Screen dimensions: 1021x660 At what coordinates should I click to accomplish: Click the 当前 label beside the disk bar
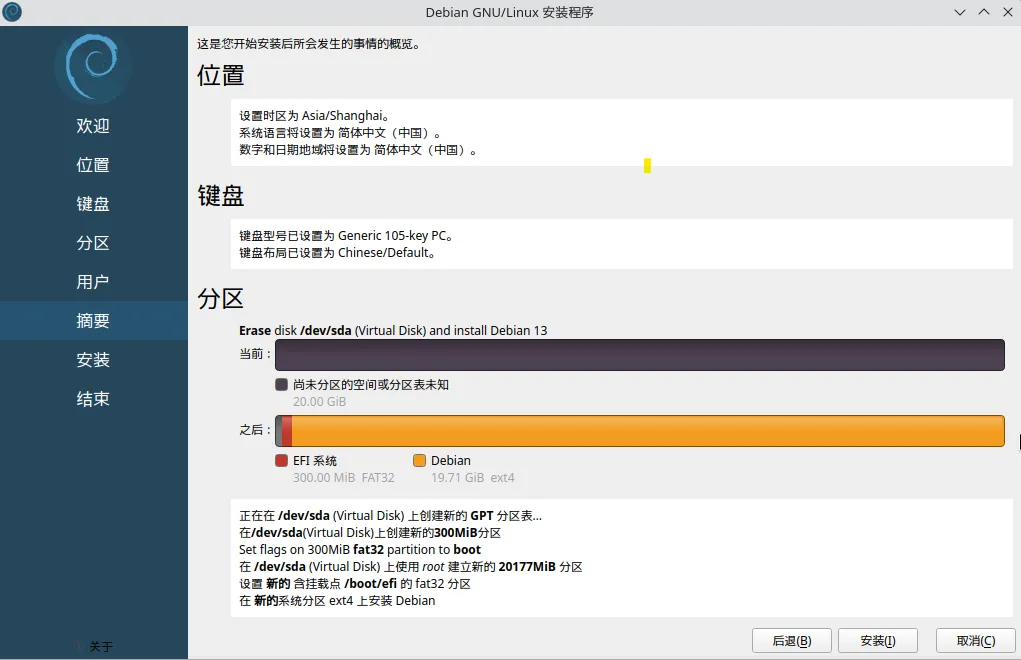click(x=255, y=353)
